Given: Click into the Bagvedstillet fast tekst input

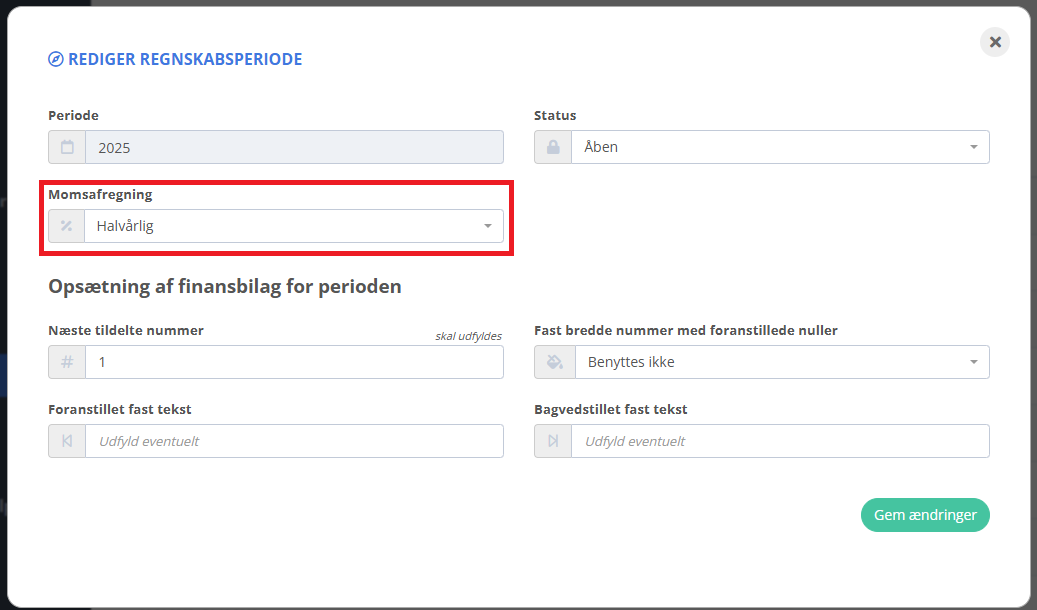Looking at the screenshot, I should pyautogui.click(x=780, y=441).
